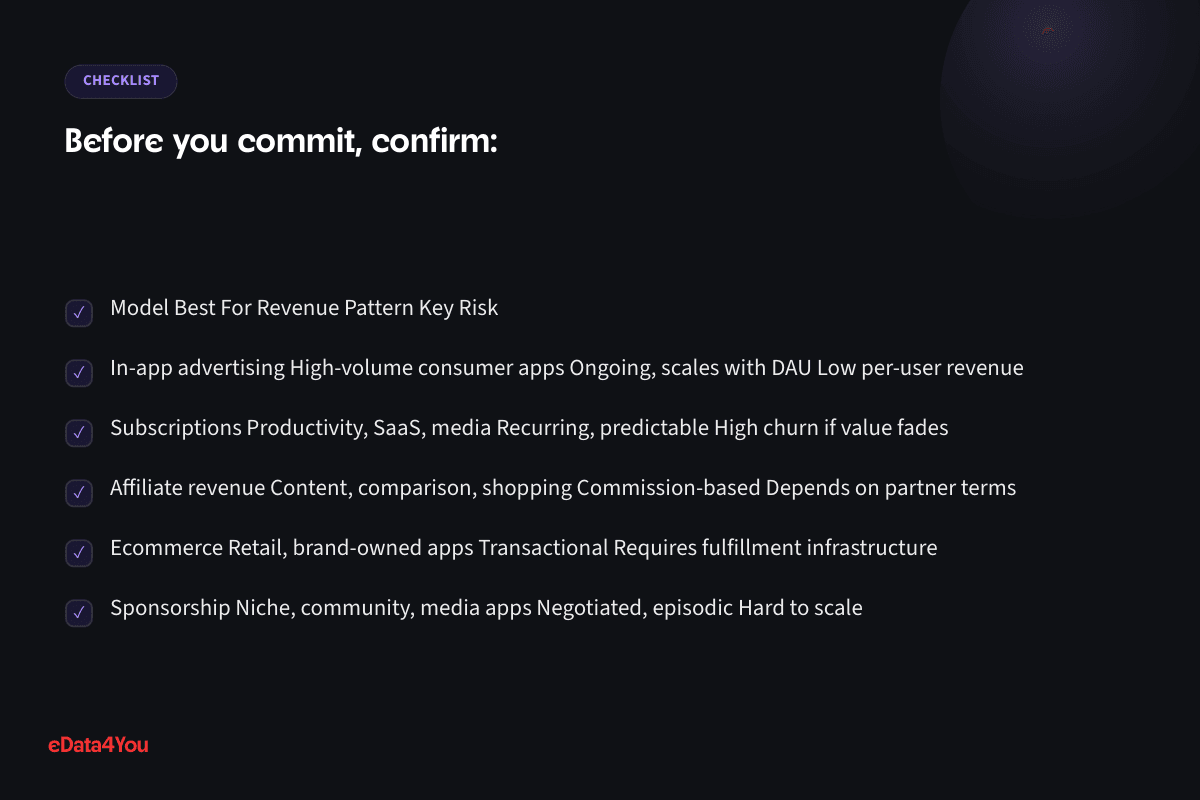
Task: Toggle the checkbox beside Model Best For header row
Action: [79, 313]
